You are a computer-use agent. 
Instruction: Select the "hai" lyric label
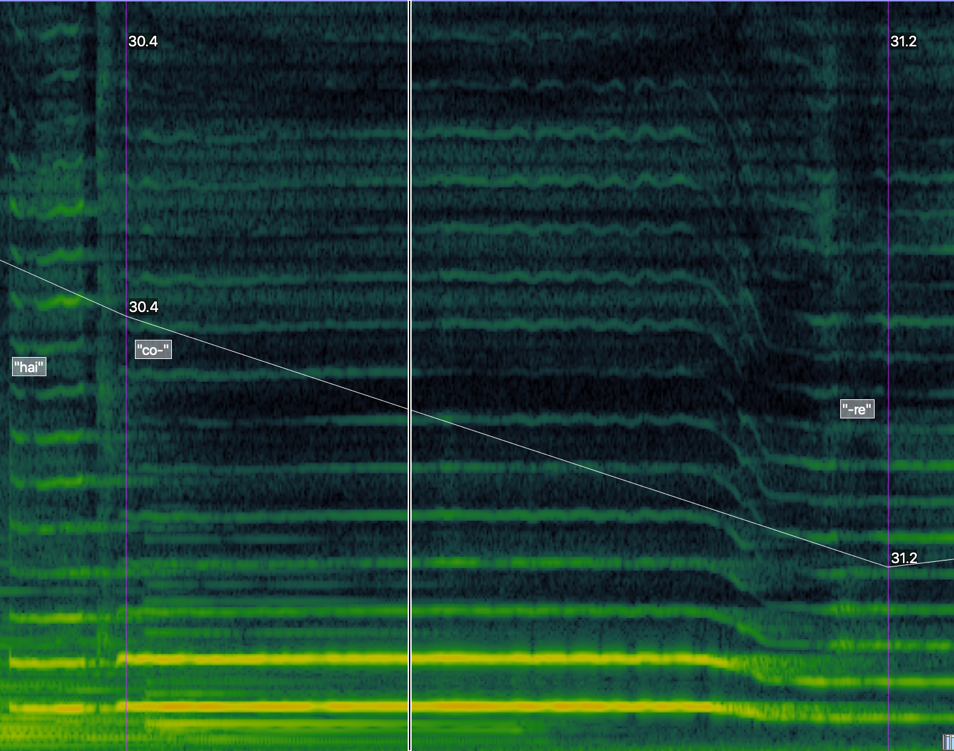point(30,367)
